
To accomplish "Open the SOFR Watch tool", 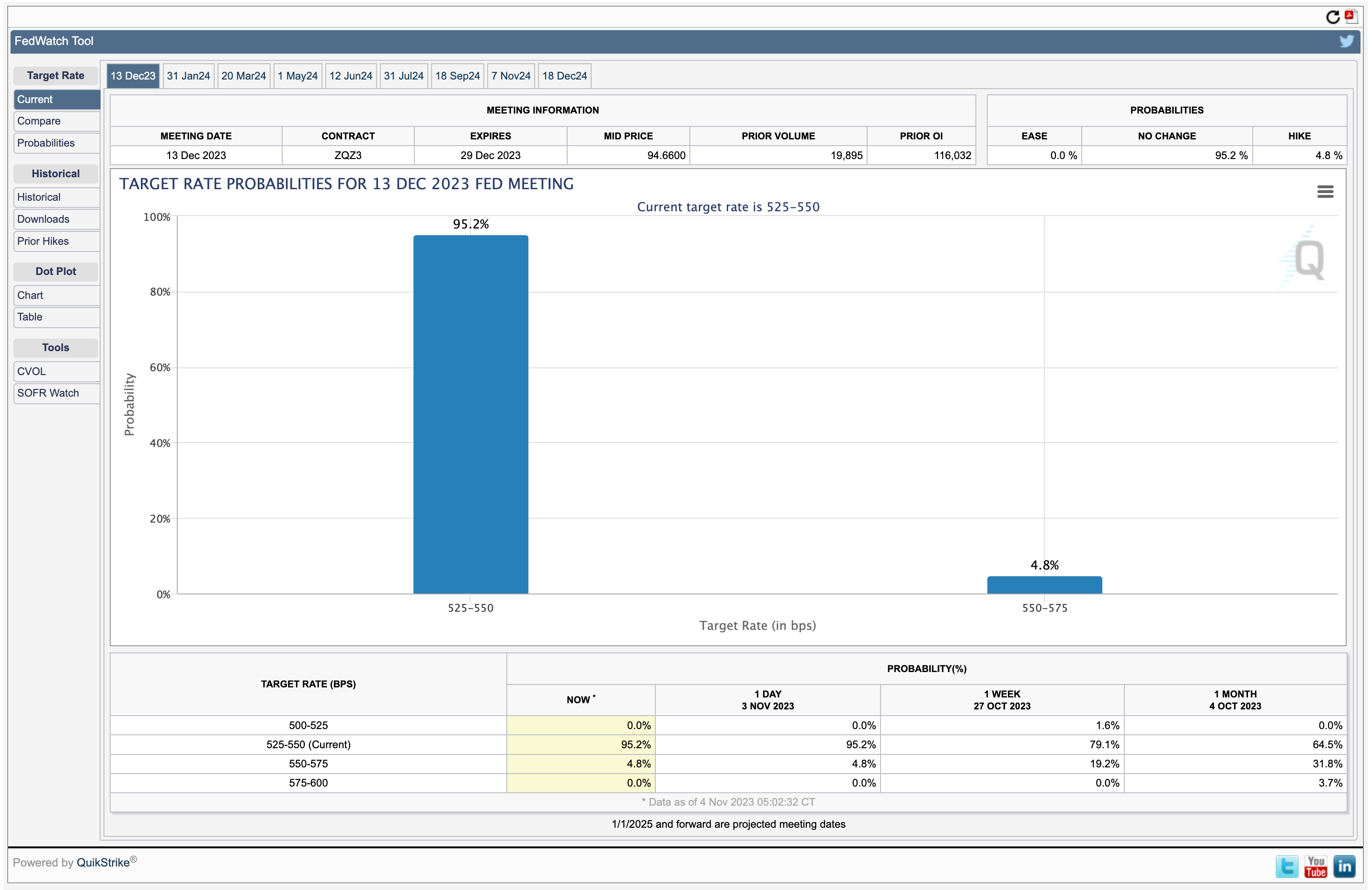I will point(48,393).
